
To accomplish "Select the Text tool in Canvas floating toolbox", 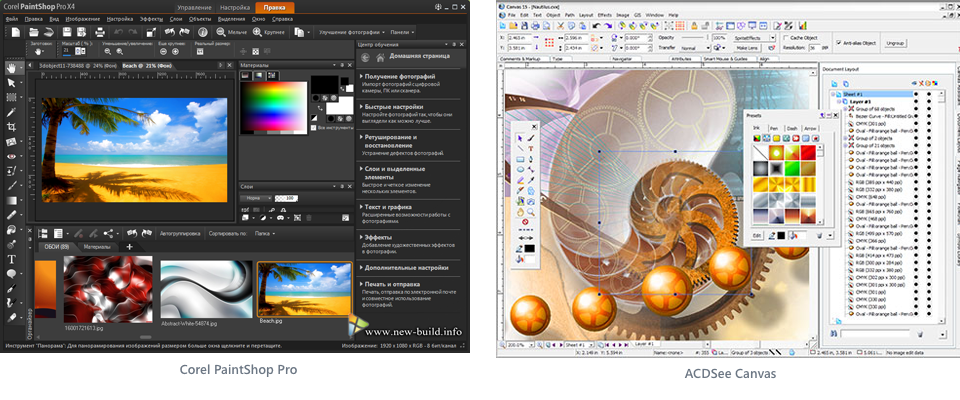I will [x=531, y=148].
